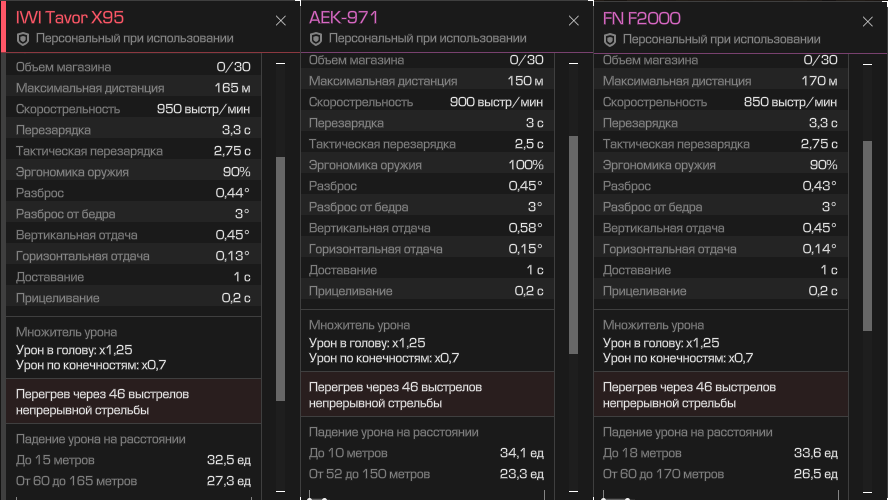Image resolution: width=888 pixels, height=500 pixels.
Task: Click FN F2000 damage 33,6 ед
Action: (x=816, y=453)
